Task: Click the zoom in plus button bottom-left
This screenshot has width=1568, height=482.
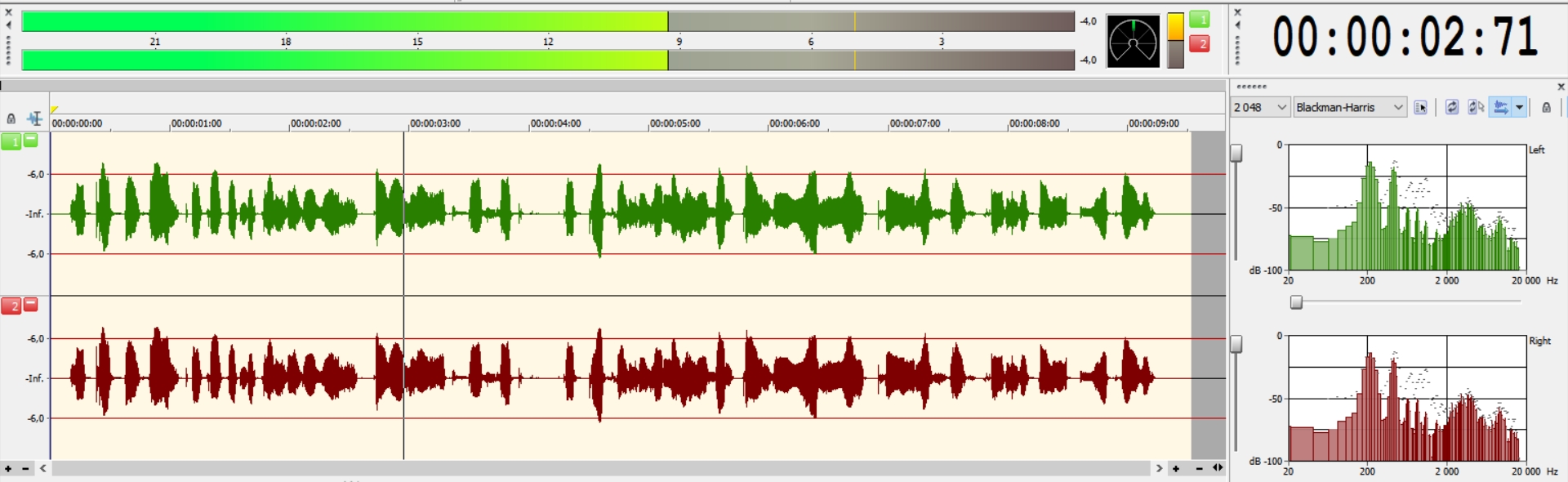Action: (8, 469)
